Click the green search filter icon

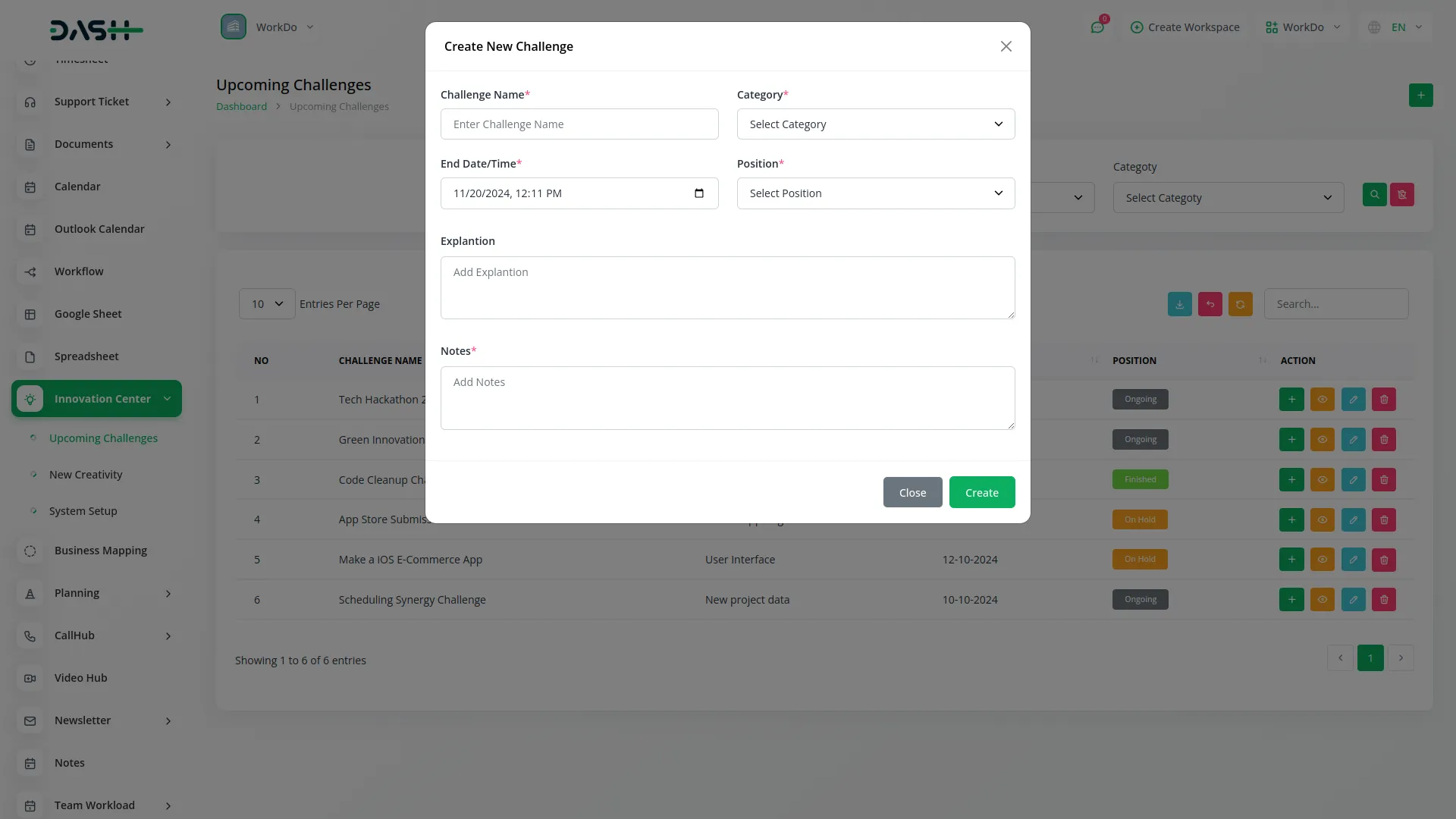pyautogui.click(x=1374, y=195)
